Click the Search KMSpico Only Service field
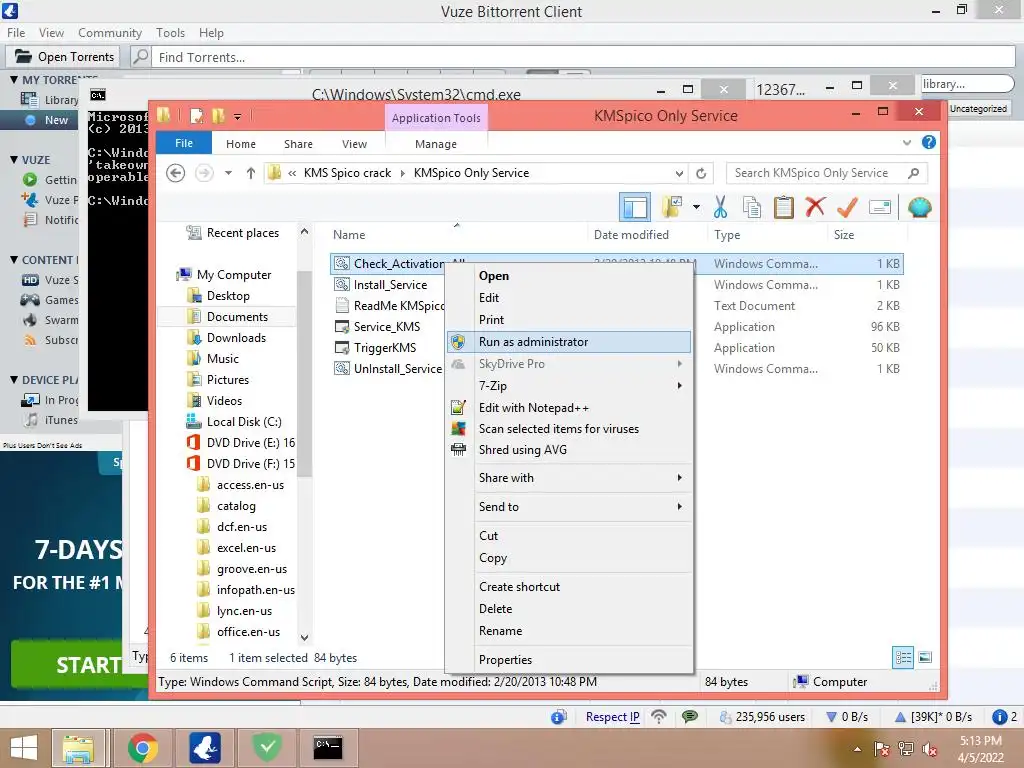1024x768 pixels. pos(825,173)
